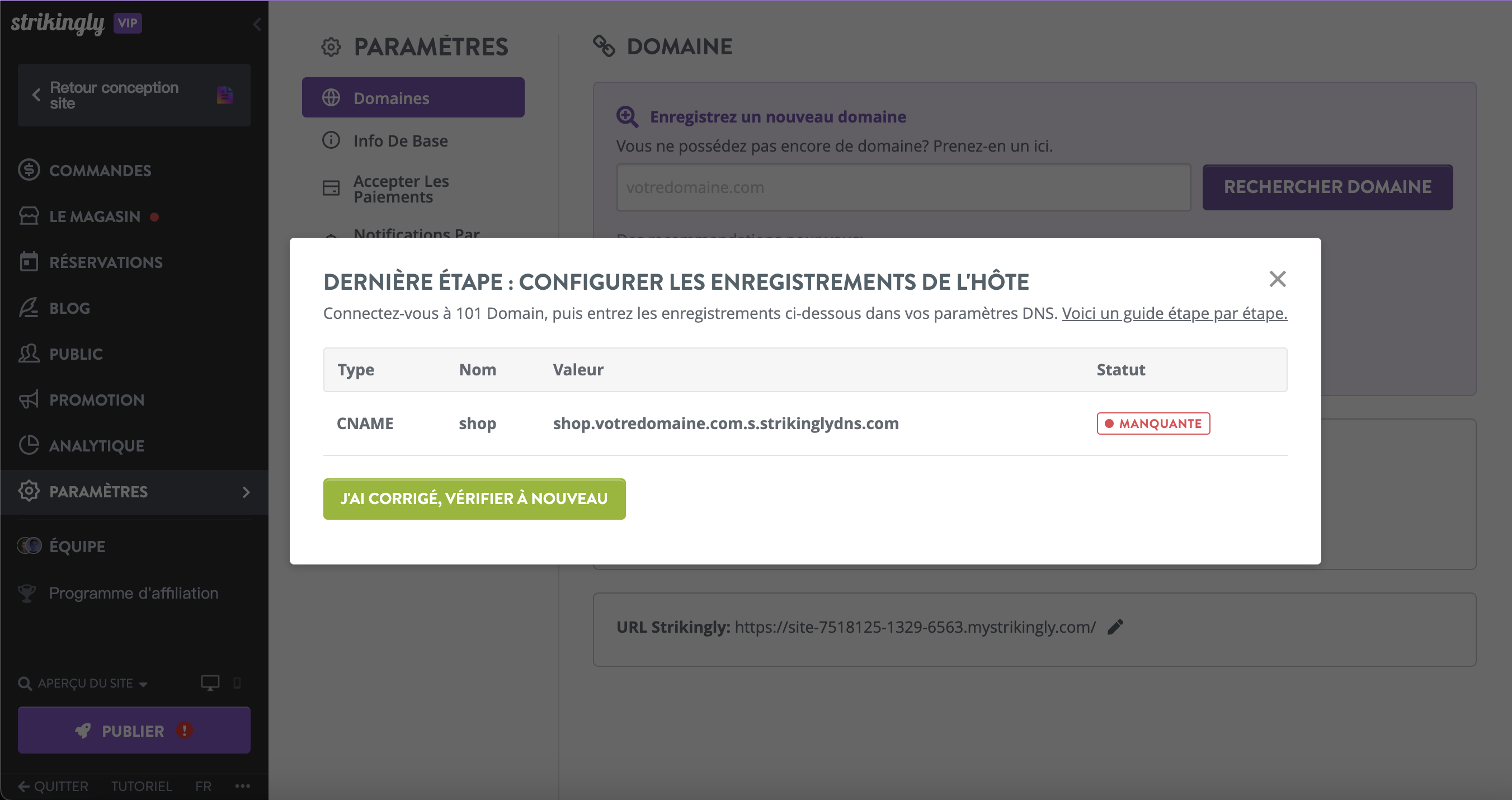Open Public audience icon
This screenshot has width=1512, height=800.
29,354
